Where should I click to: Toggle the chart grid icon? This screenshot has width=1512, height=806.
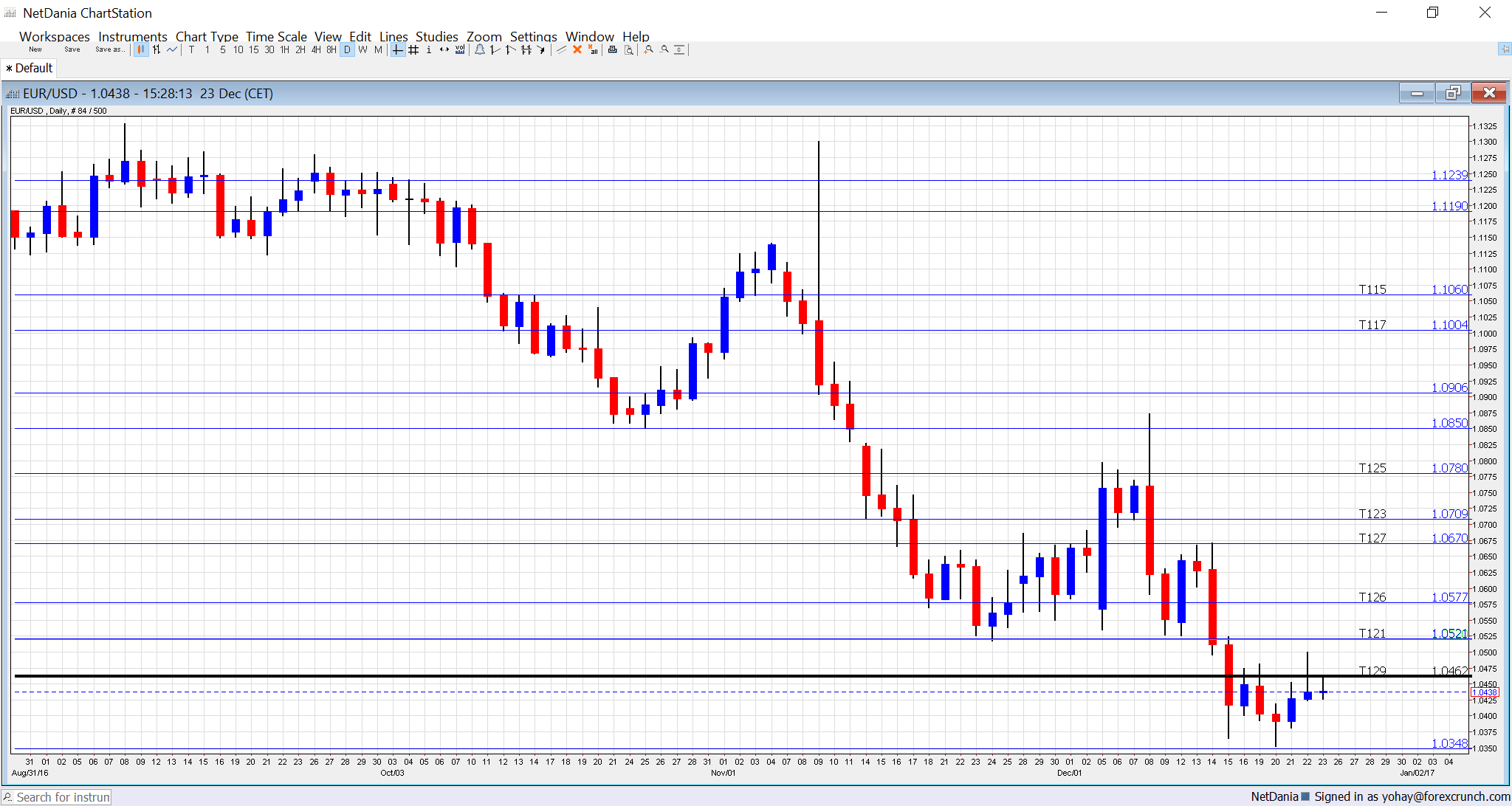pos(413,49)
